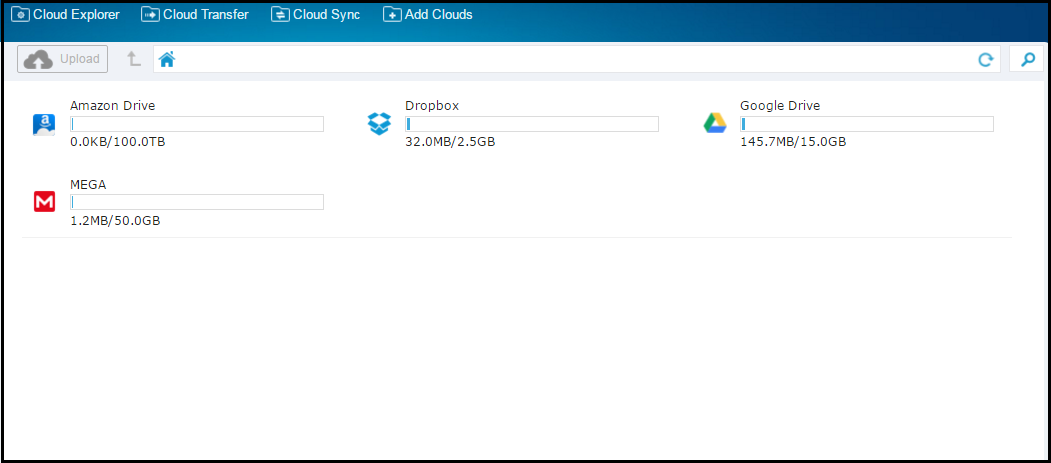The width and height of the screenshot is (1051, 463).
Task: Click the home icon in the path bar
Action: pyautogui.click(x=167, y=60)
